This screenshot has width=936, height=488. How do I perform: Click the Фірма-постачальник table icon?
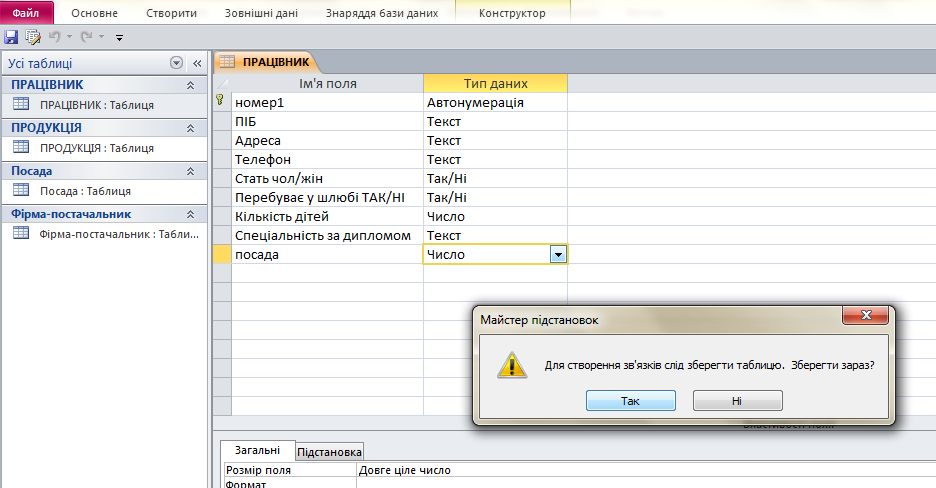point(21,233)
